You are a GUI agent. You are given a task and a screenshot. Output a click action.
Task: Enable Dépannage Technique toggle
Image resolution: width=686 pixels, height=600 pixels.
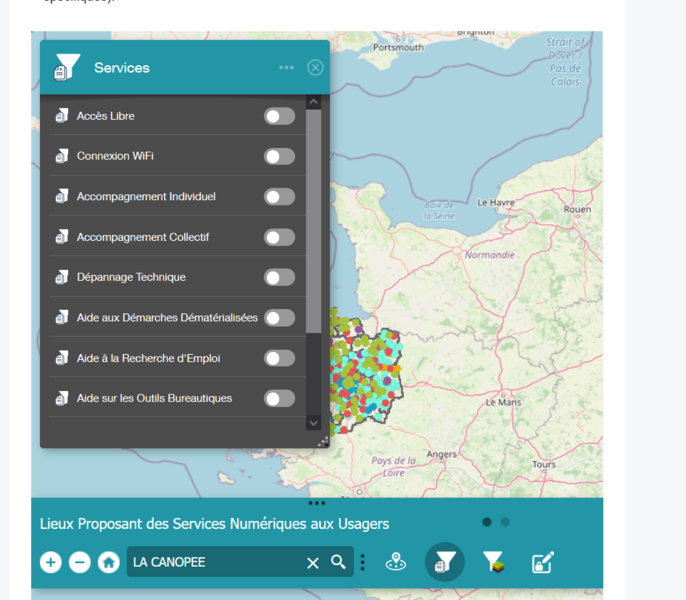coord(279,277)
